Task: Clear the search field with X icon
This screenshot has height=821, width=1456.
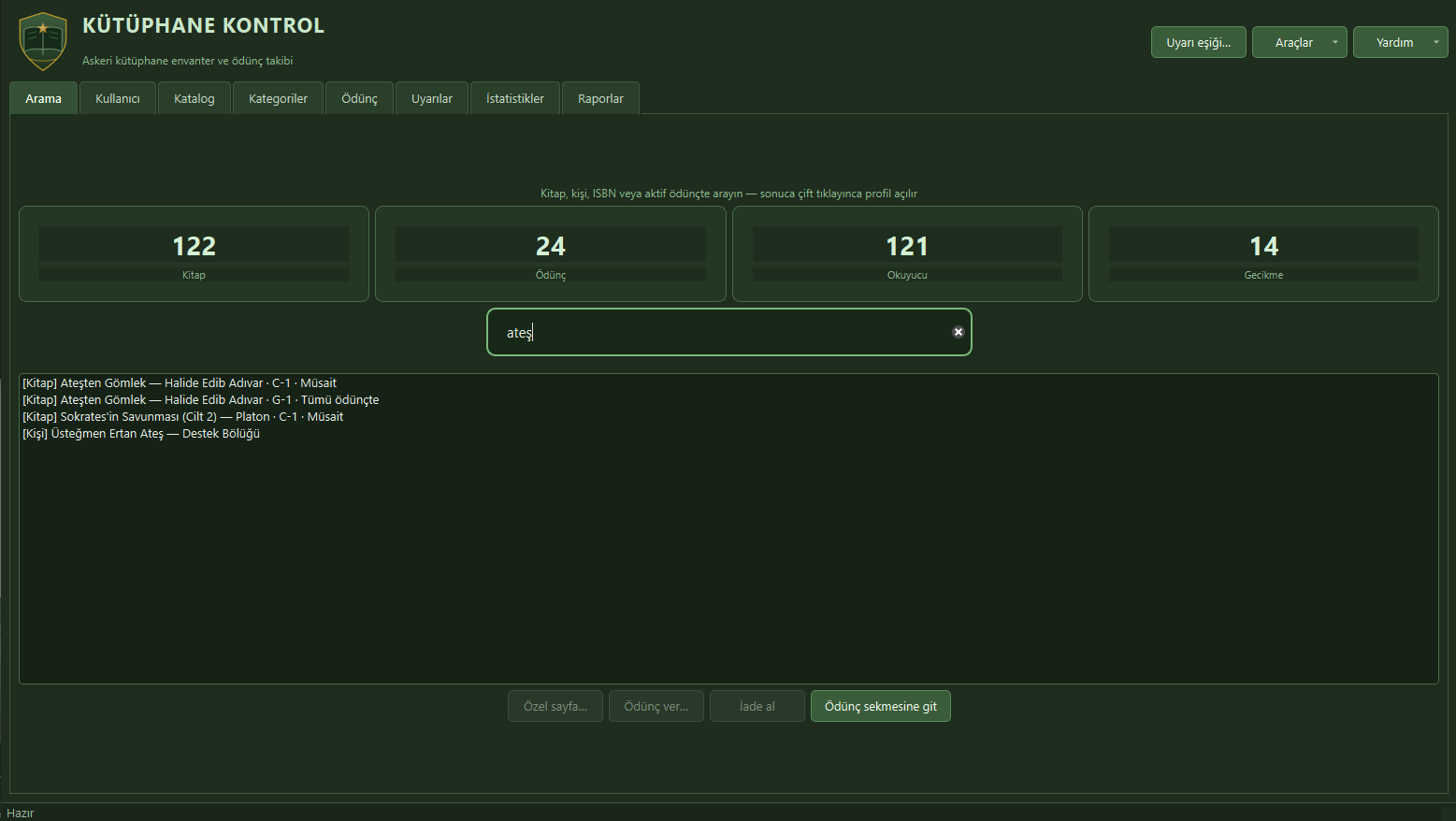Action: (958, 332)
